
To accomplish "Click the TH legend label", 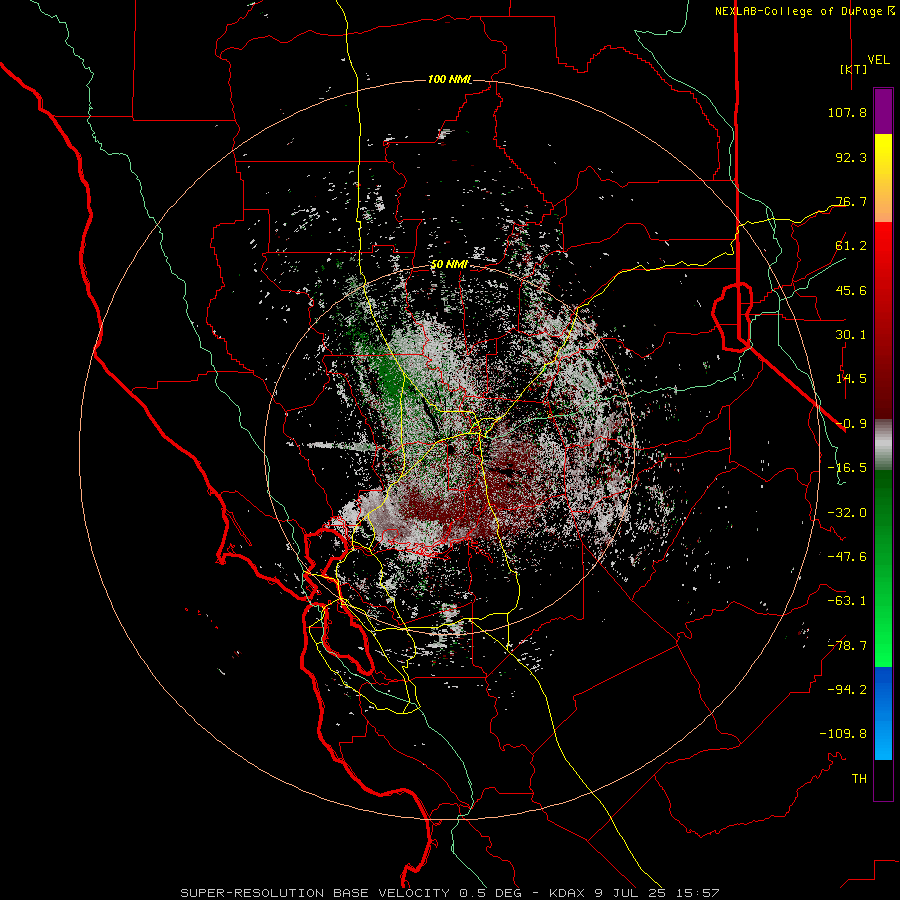I will 859,779.
